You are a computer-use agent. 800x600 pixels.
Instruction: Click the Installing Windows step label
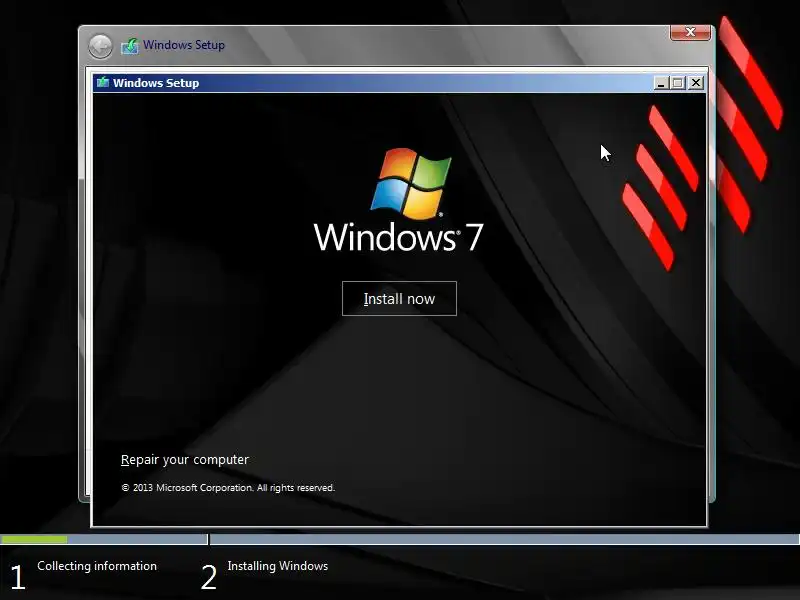click(278, 566)
